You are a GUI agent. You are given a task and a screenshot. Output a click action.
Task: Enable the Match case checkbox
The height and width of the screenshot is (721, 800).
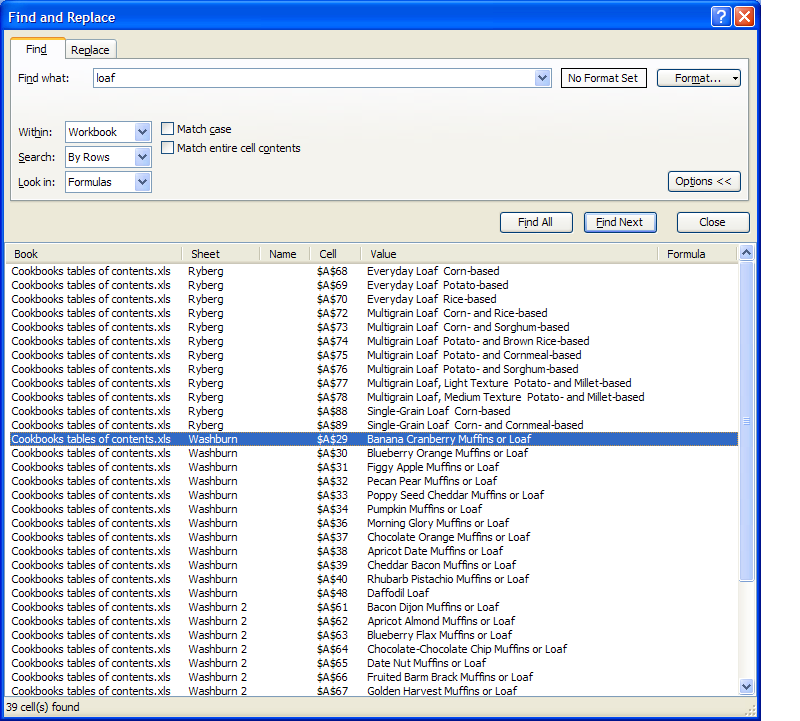tap(167, 129)
